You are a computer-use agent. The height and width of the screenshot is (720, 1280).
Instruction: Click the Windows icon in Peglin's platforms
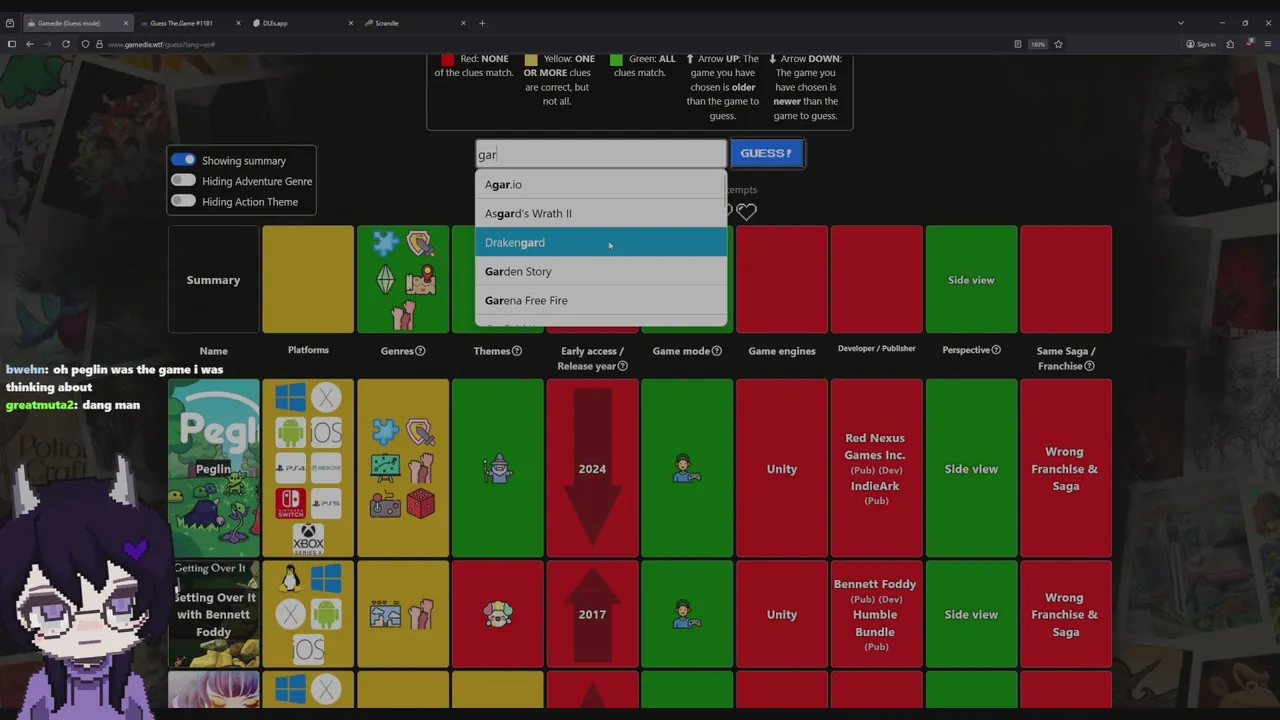(290, 398)
